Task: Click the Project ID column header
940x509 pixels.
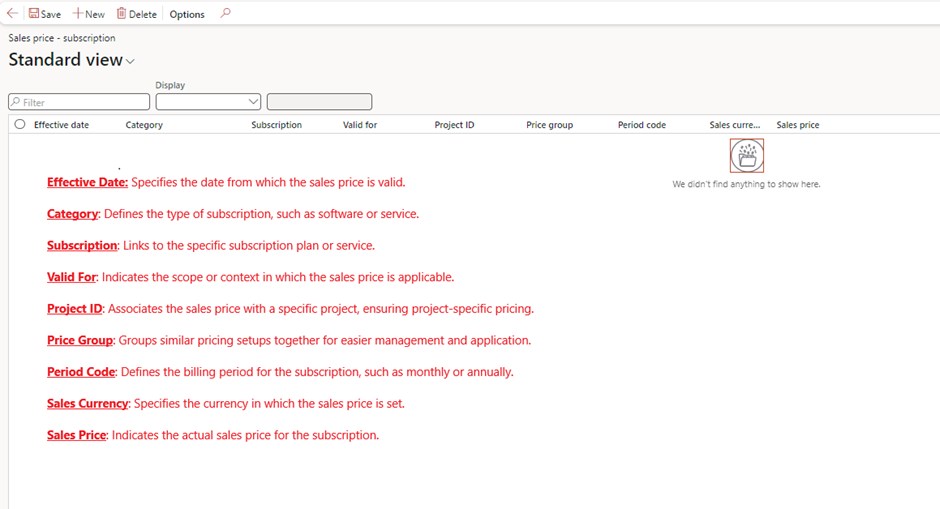Action: [454, 125]
